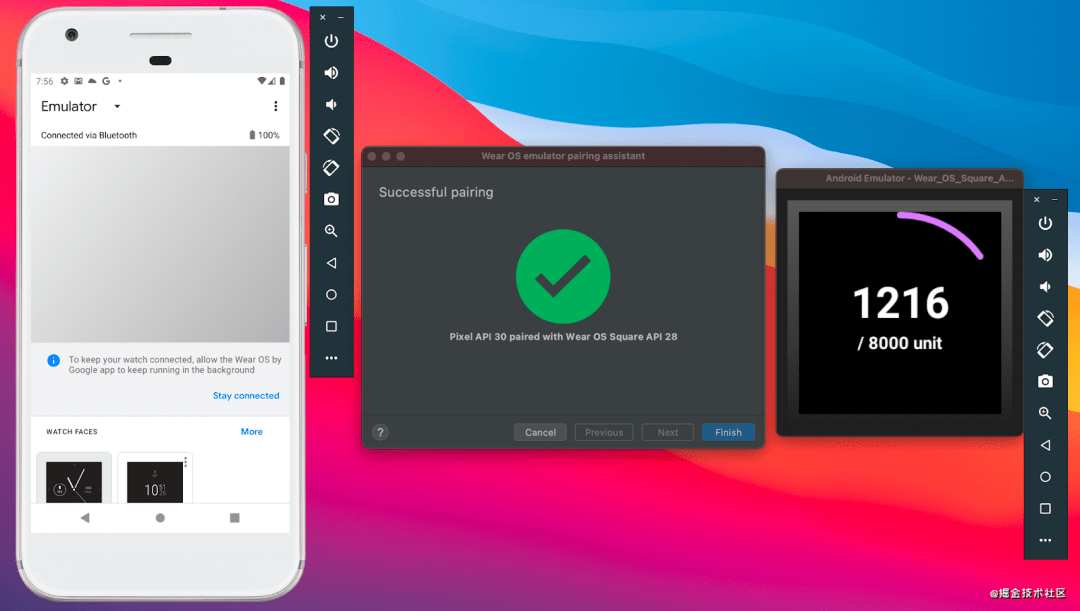
Task: Rotate the phone emulator counterclockwise
Action: coord(330,136)
